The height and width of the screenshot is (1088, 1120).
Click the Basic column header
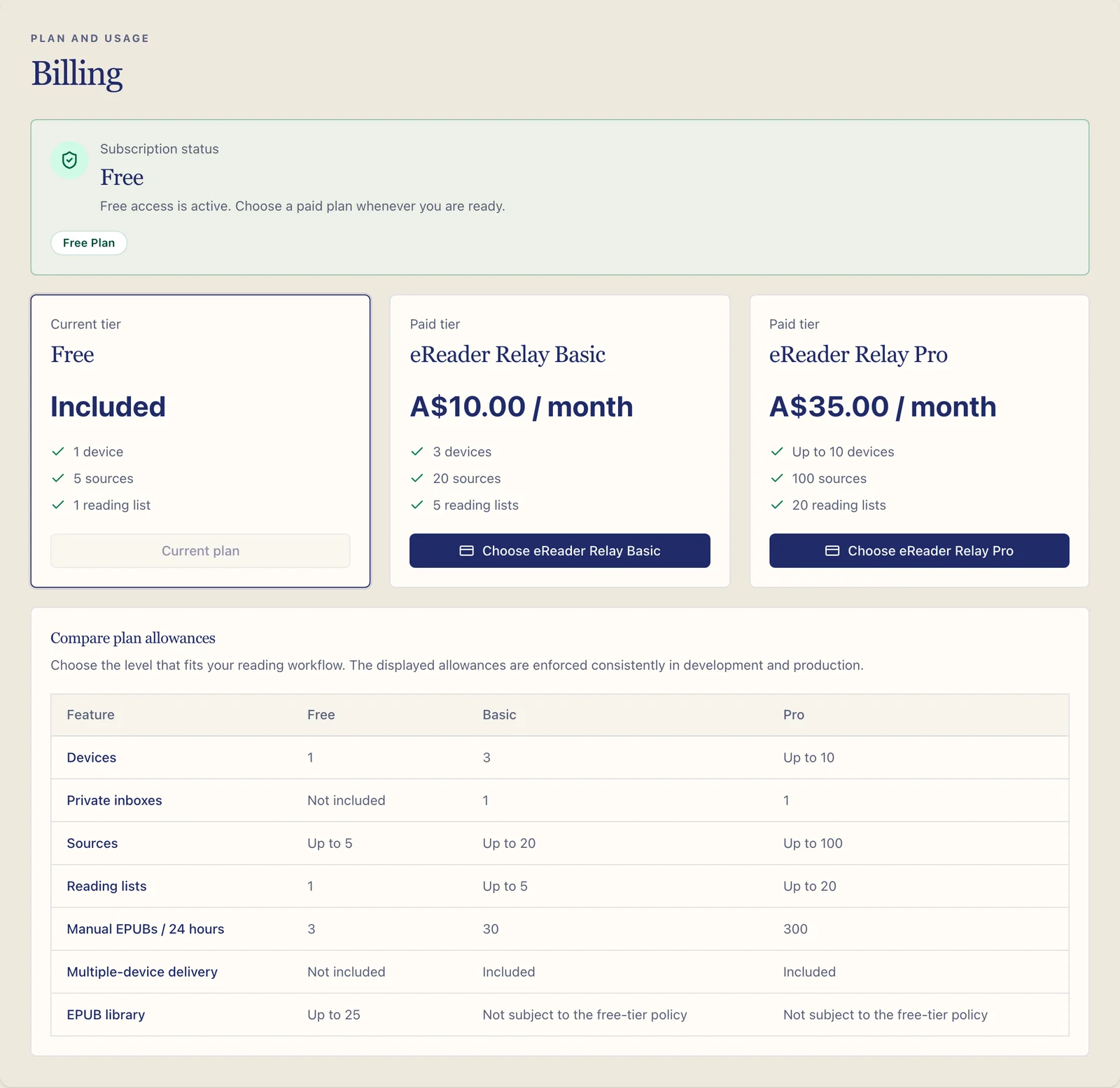(x=500, y=715)
